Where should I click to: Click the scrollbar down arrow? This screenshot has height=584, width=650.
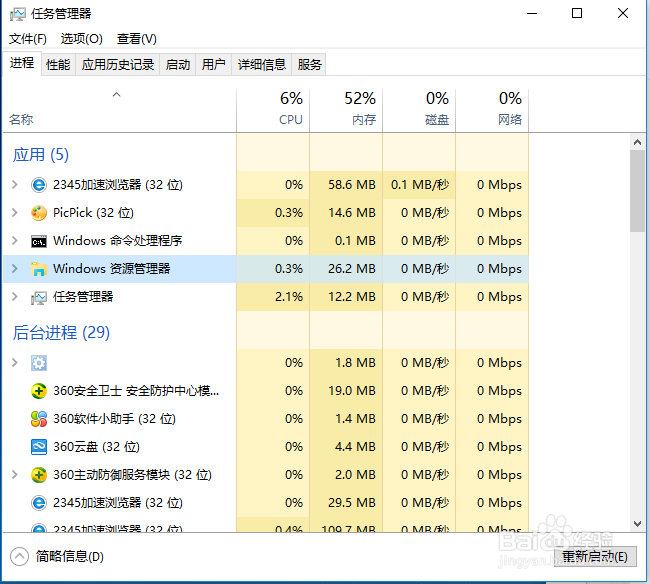638,524
